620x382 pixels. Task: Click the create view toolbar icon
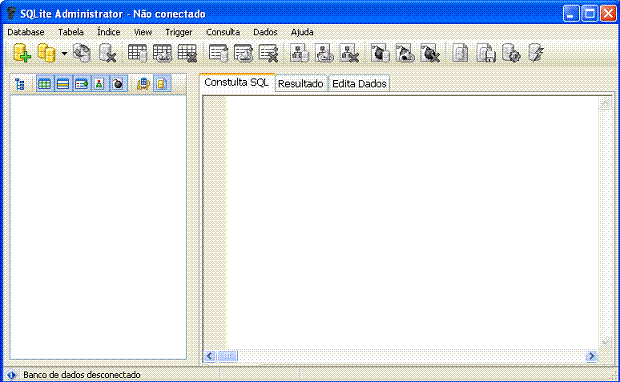(299, 53)
